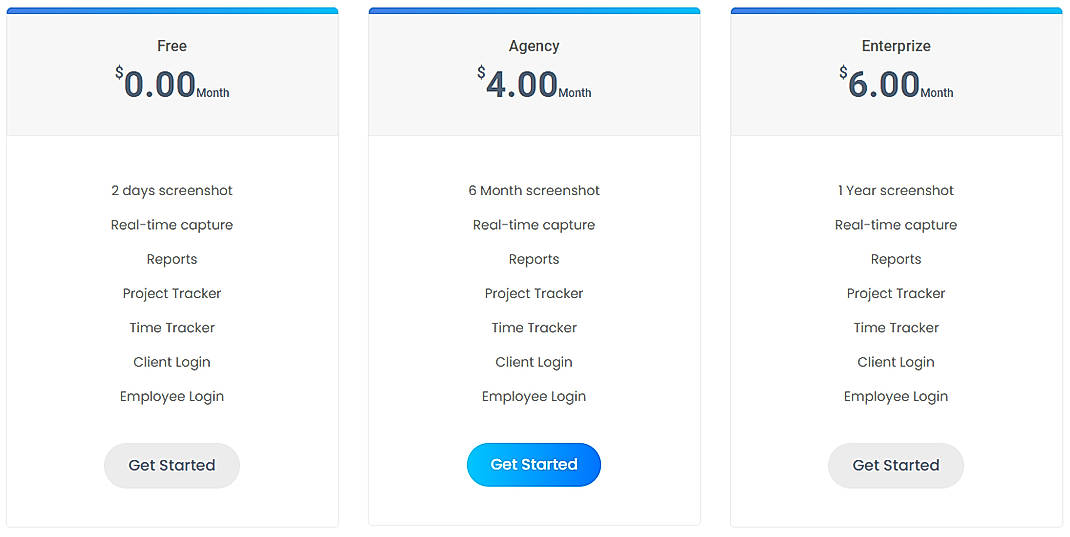Click Get Started under the Free plan
1070x537 pixels.
172,465
